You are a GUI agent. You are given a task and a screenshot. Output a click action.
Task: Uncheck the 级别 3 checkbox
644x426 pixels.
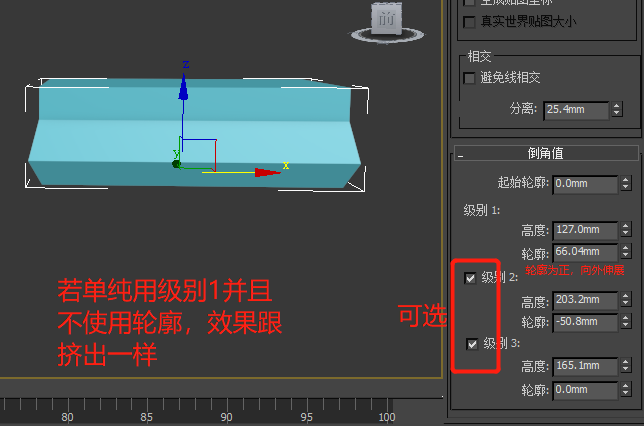tap(472, 343)
